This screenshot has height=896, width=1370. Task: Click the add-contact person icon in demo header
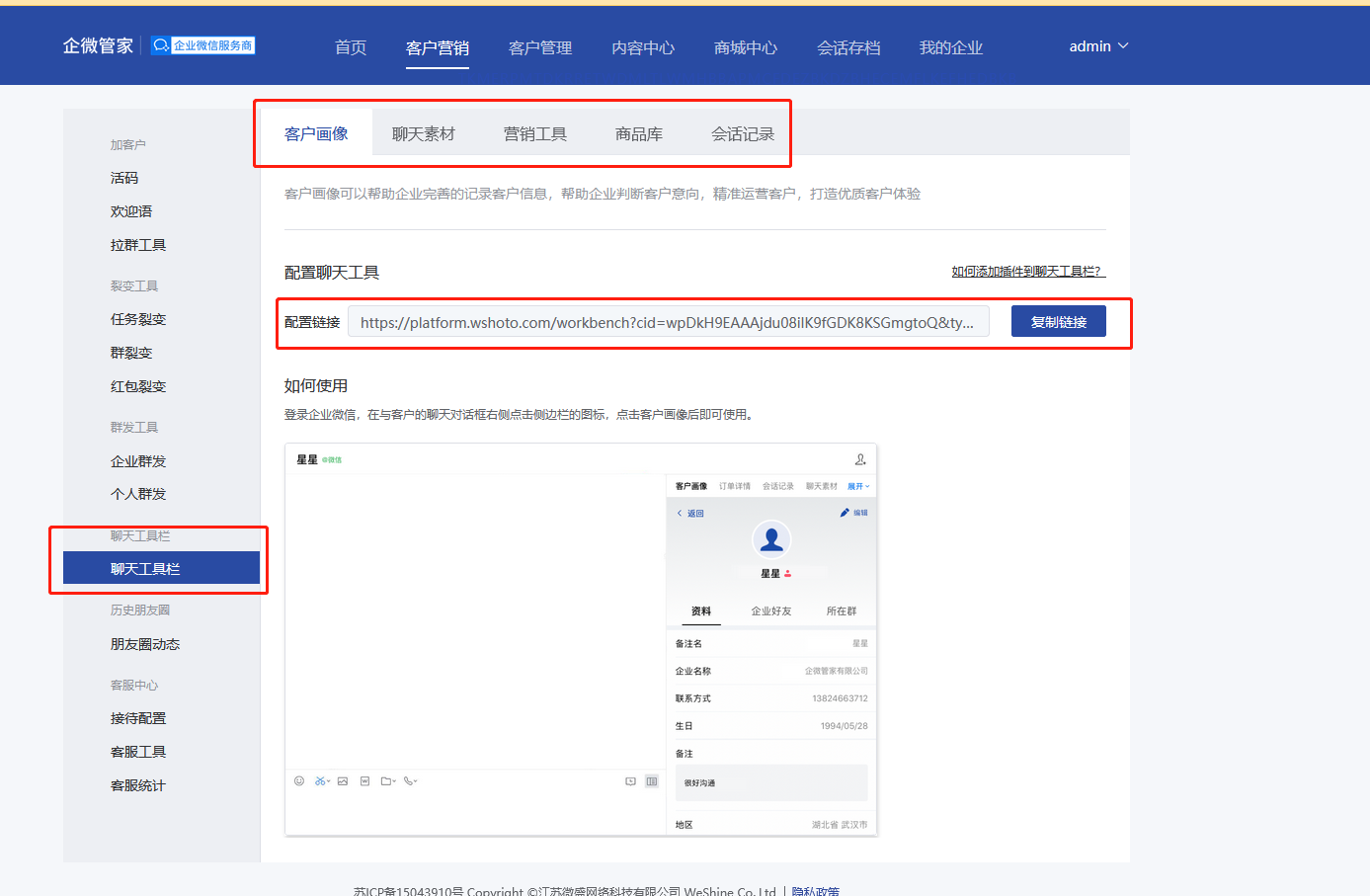click(x=860, y=459)
